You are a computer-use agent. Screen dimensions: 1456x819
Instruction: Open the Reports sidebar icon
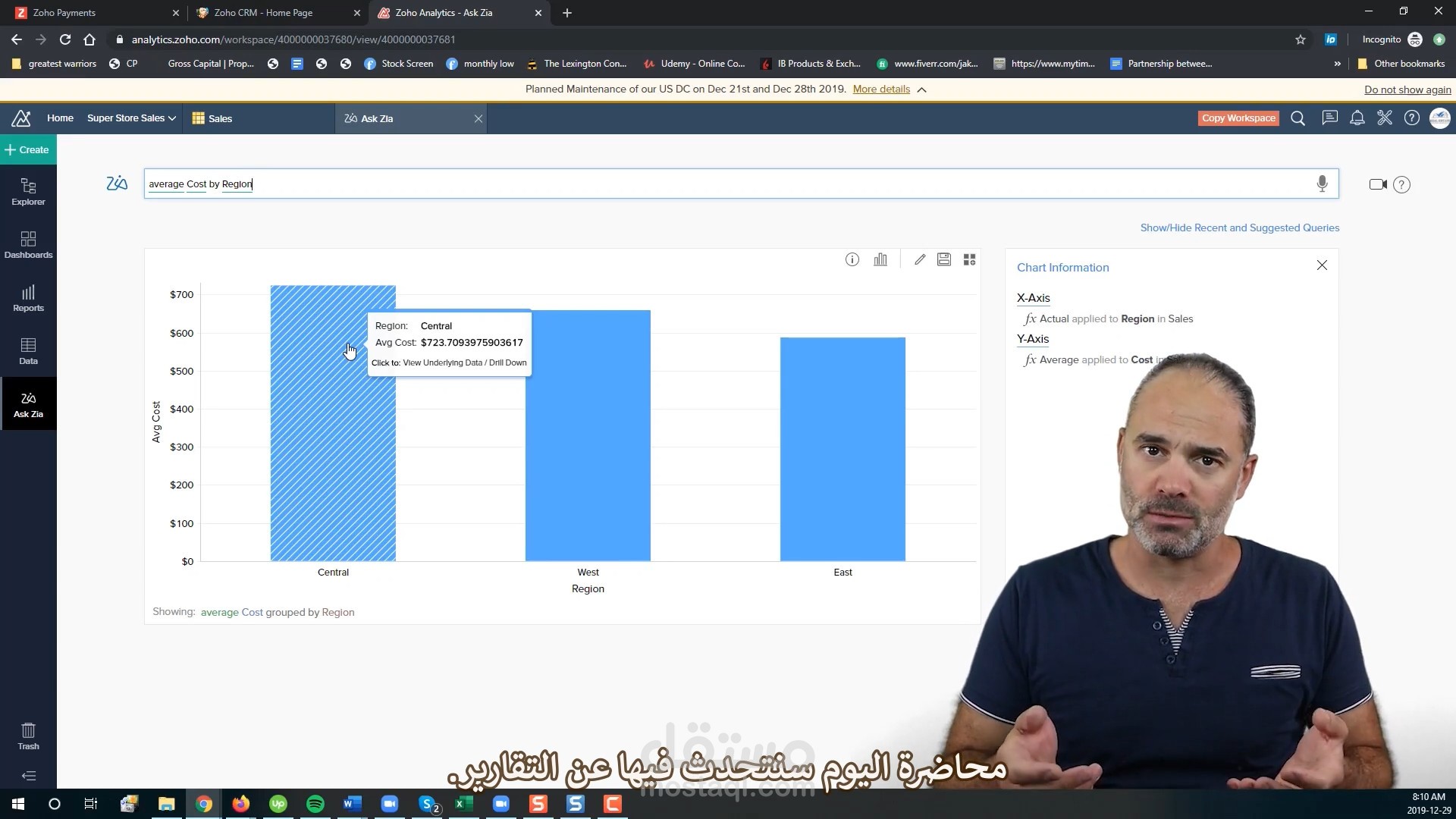click(x=28, y=298)
